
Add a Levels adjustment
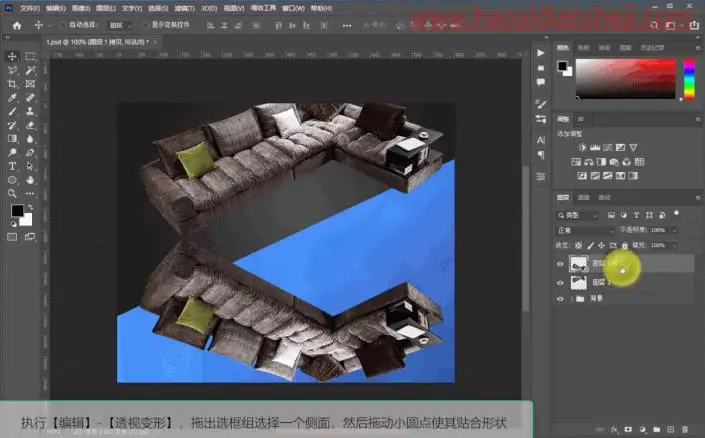tap(595, 147)
